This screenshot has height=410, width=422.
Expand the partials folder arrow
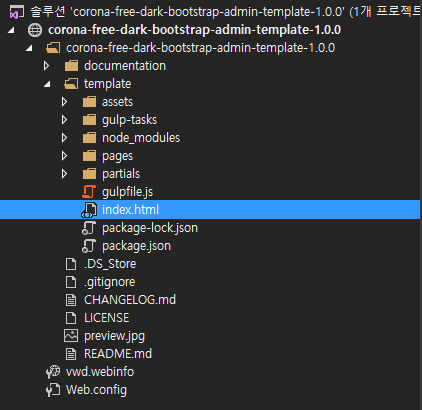[65, 174]
